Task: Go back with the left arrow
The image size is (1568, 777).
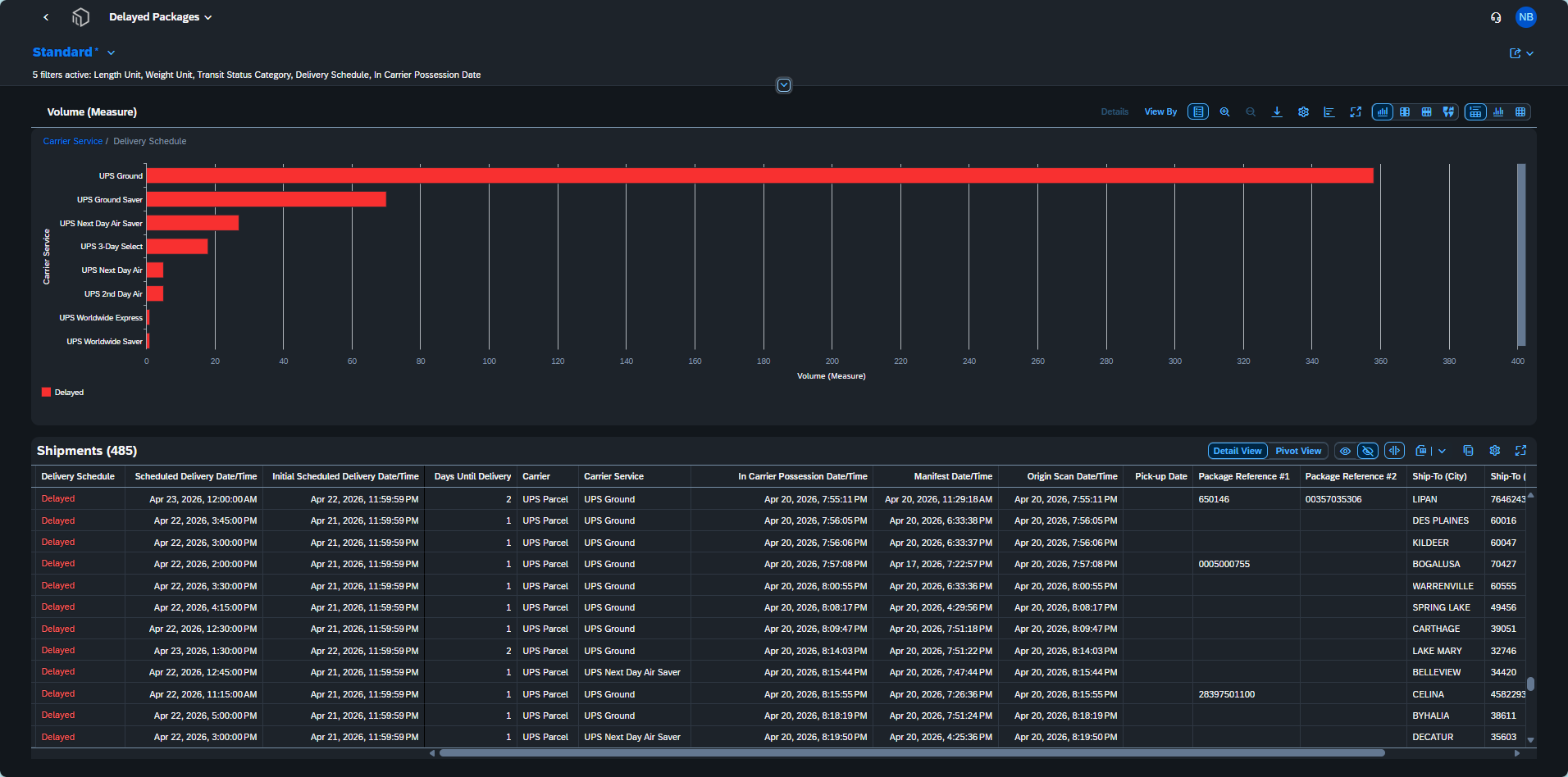Action: (x=46, y=17)
